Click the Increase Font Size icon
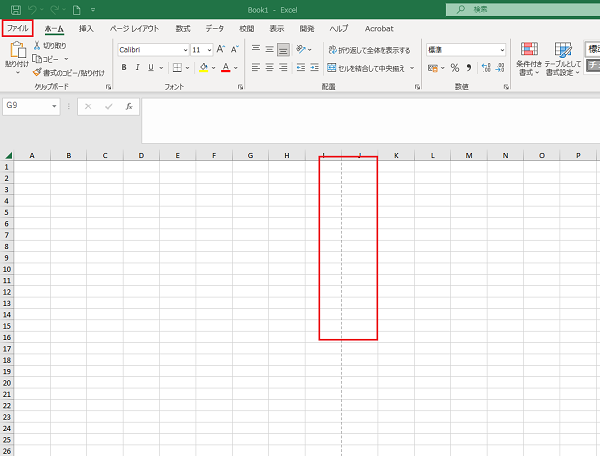Screen dimensions: 600x456 tap(220, 49)
